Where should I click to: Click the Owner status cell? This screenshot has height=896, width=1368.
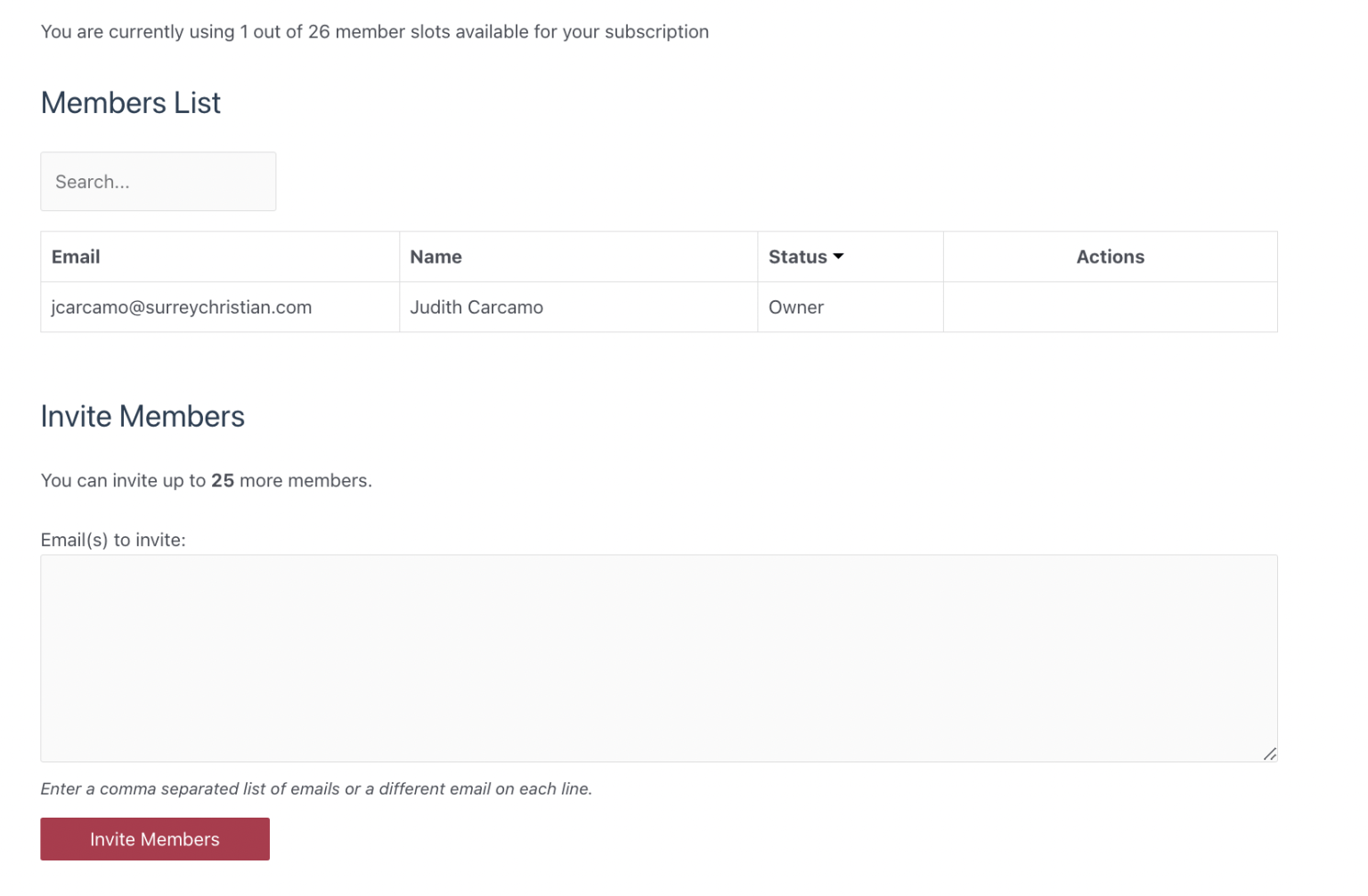point(795,306)
